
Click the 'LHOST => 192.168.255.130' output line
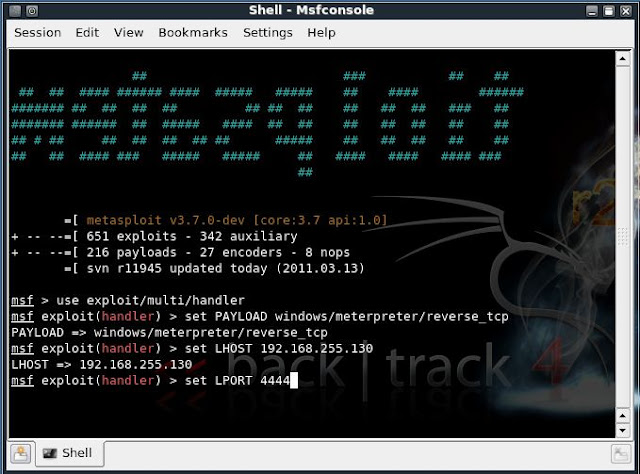(x=102, y=364)
